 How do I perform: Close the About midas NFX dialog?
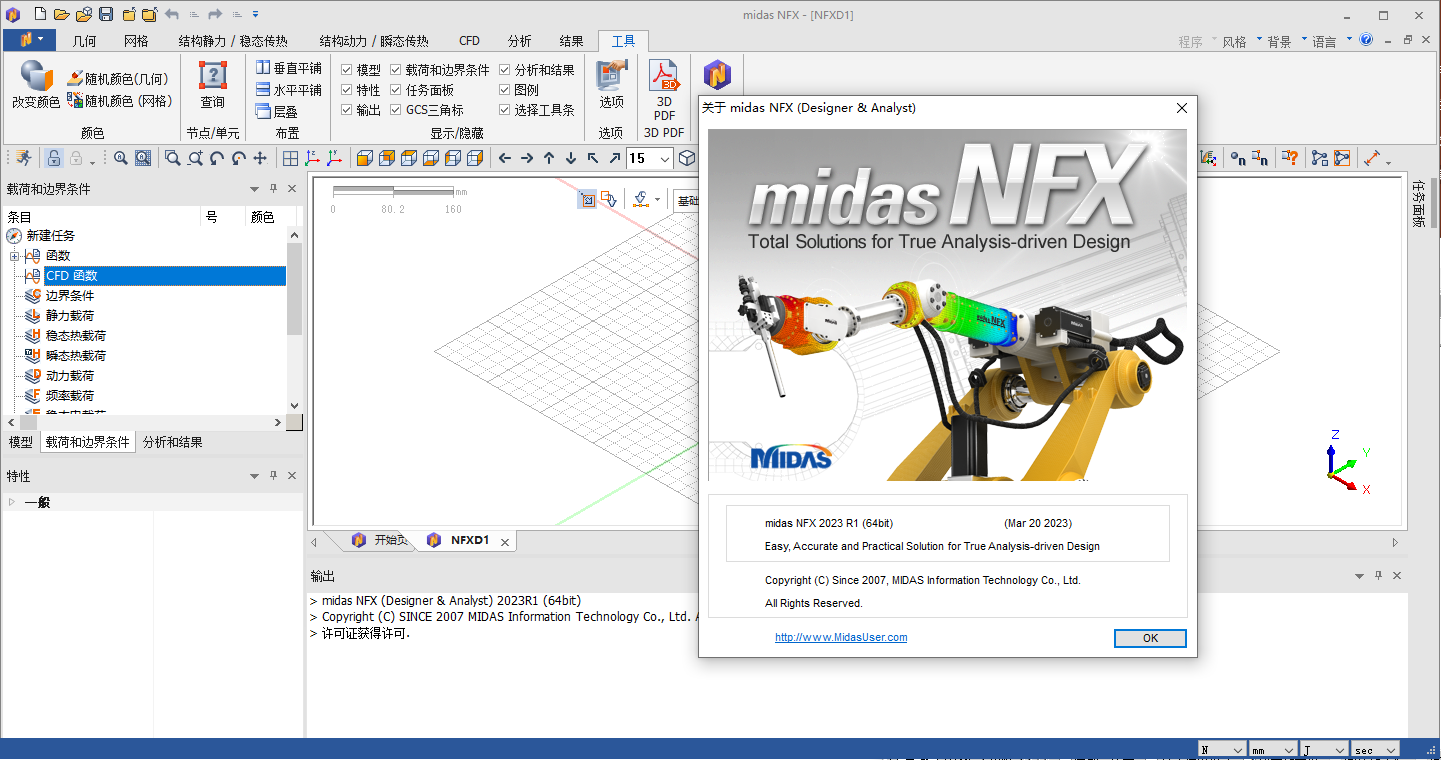pyautogui.click(x=1181, y=108)
